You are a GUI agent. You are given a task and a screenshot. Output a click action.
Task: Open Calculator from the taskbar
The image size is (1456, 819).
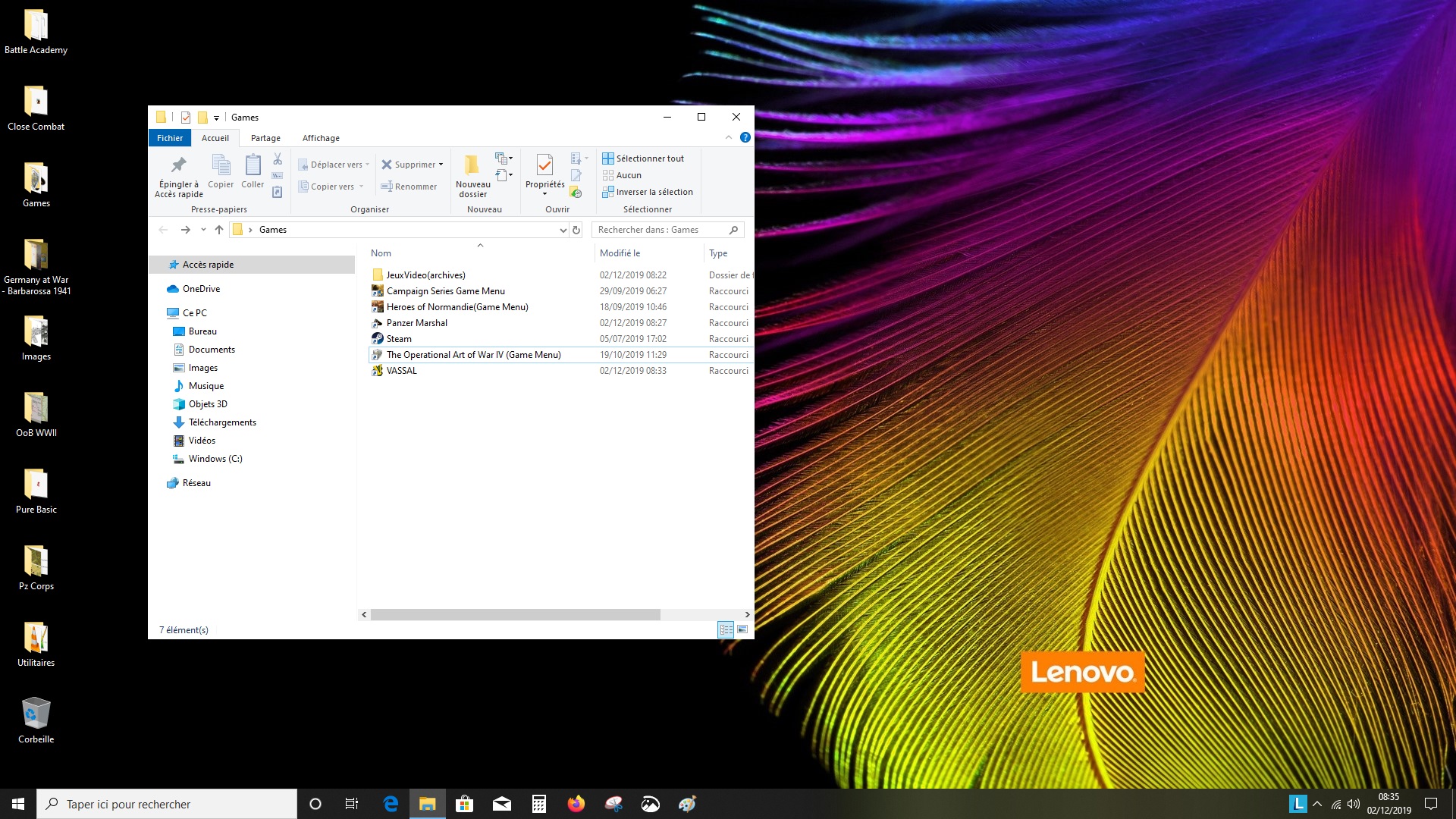(539, 804)
